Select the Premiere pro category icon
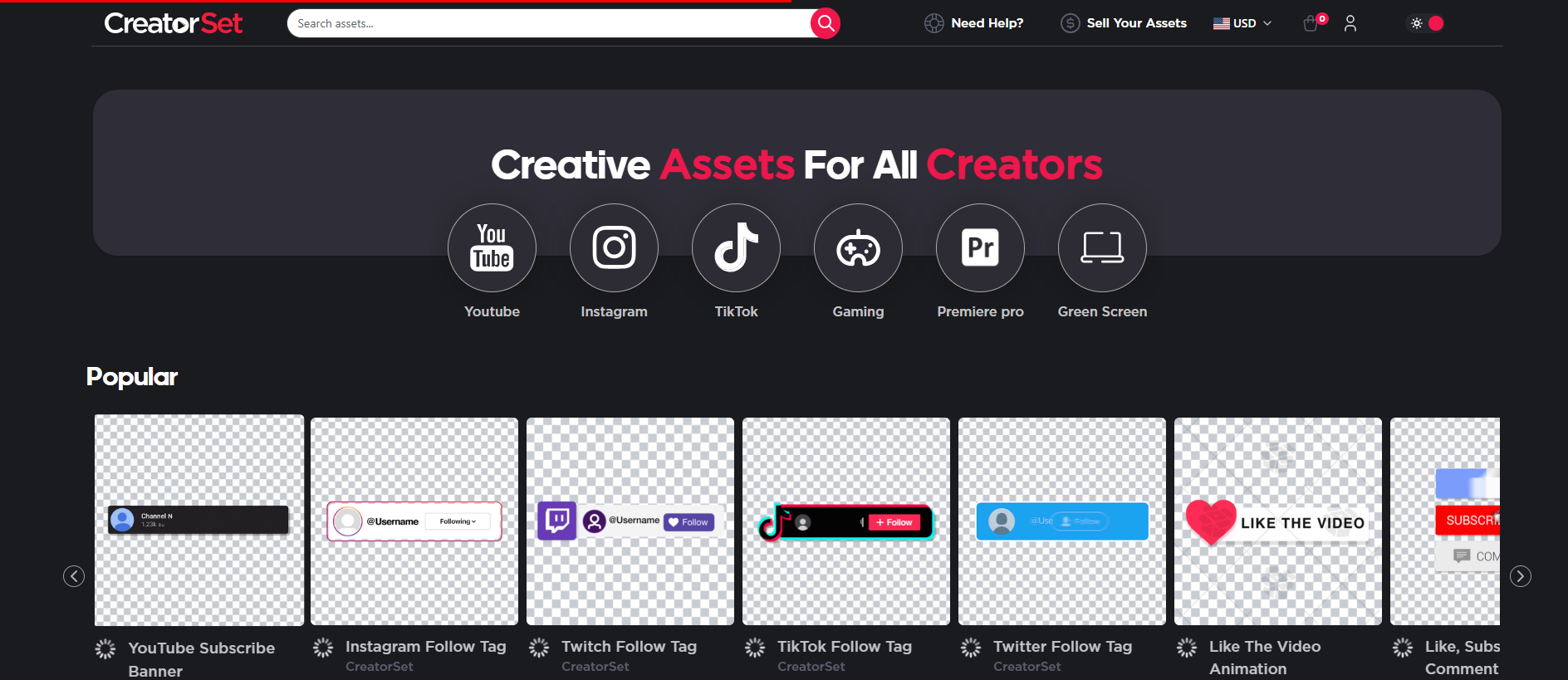The width and height of the screenshot is (1568, 680). 980,247
